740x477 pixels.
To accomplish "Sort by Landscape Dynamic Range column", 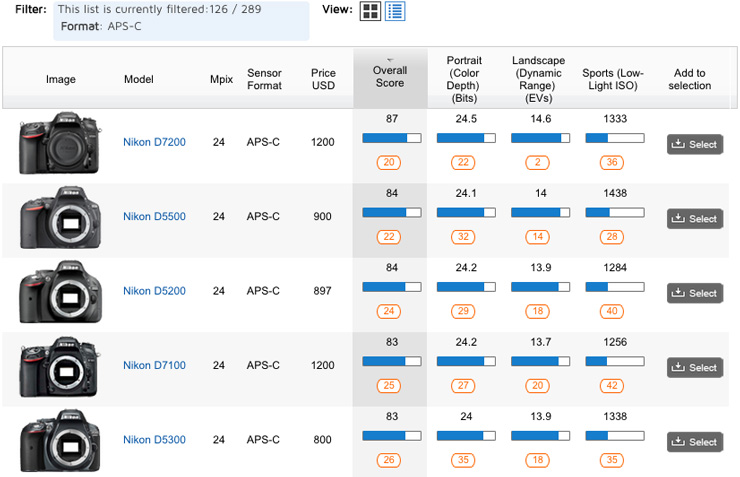I will 538,79.
